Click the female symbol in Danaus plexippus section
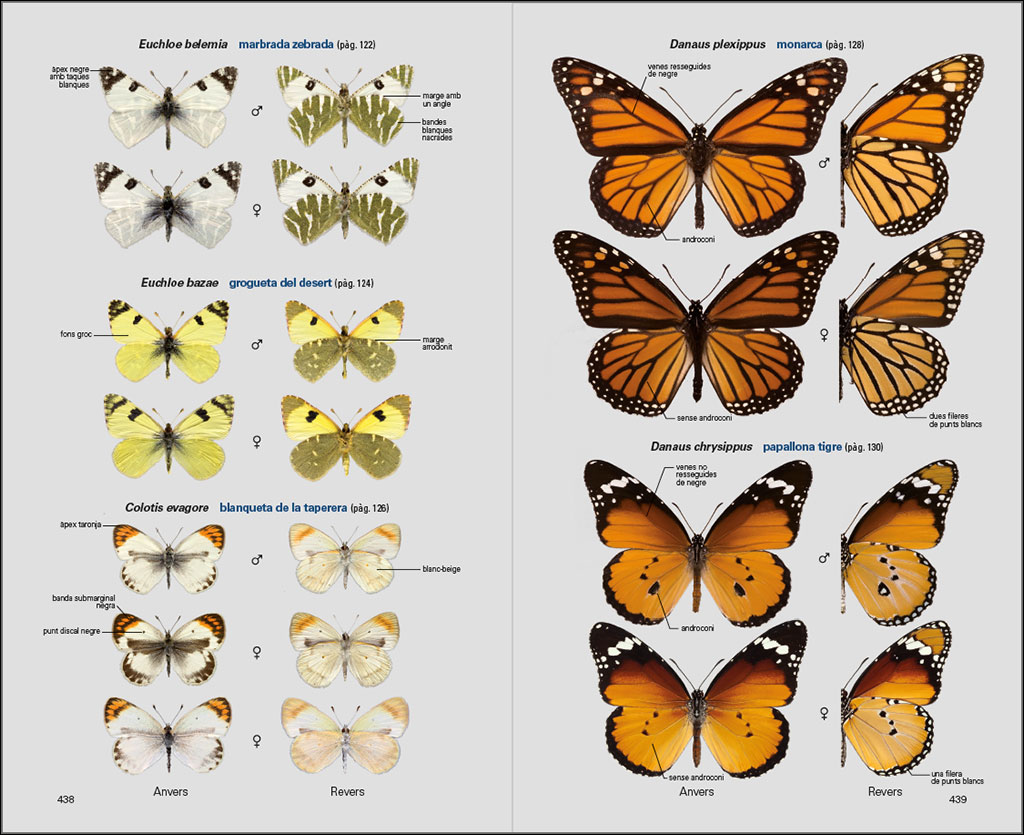The width and height of the screenshot is (1024, 835). (x=824, y=334)
